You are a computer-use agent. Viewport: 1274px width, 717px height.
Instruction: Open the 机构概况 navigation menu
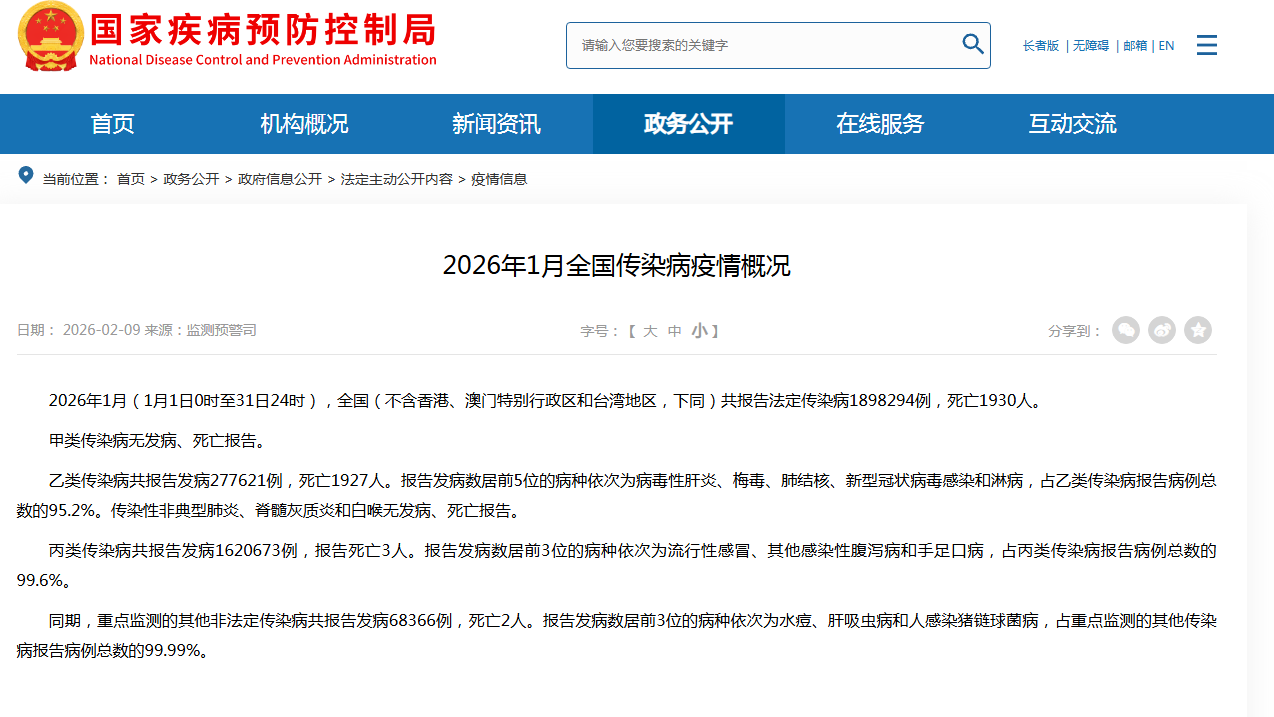point(304,124)
